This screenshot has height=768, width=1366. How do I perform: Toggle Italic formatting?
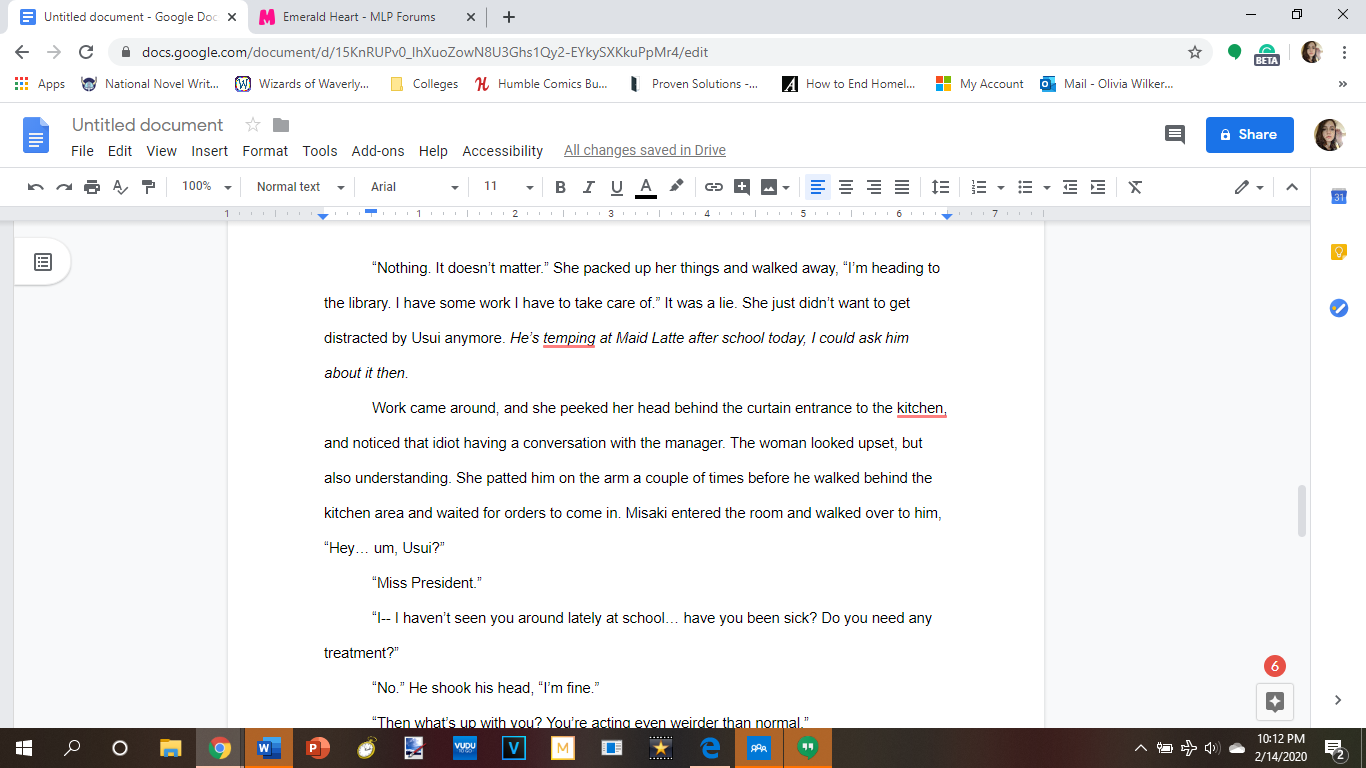[588, 187]
